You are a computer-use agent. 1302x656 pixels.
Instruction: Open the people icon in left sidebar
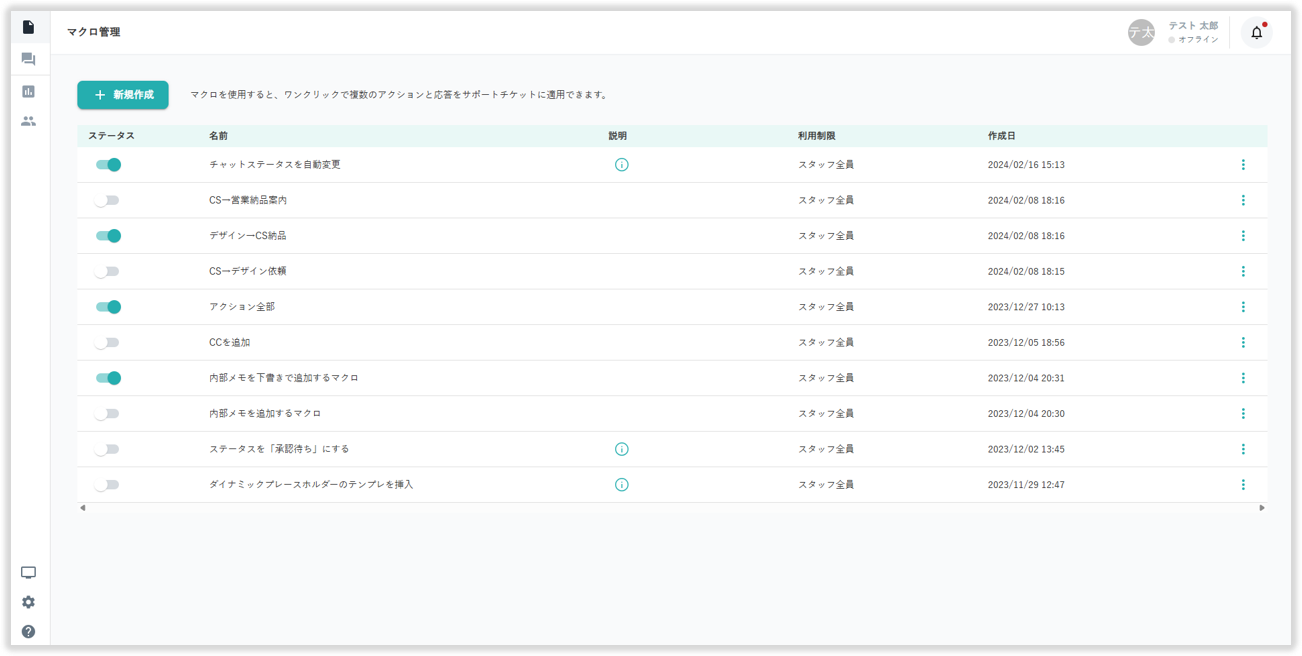click(x=28, y=121)
